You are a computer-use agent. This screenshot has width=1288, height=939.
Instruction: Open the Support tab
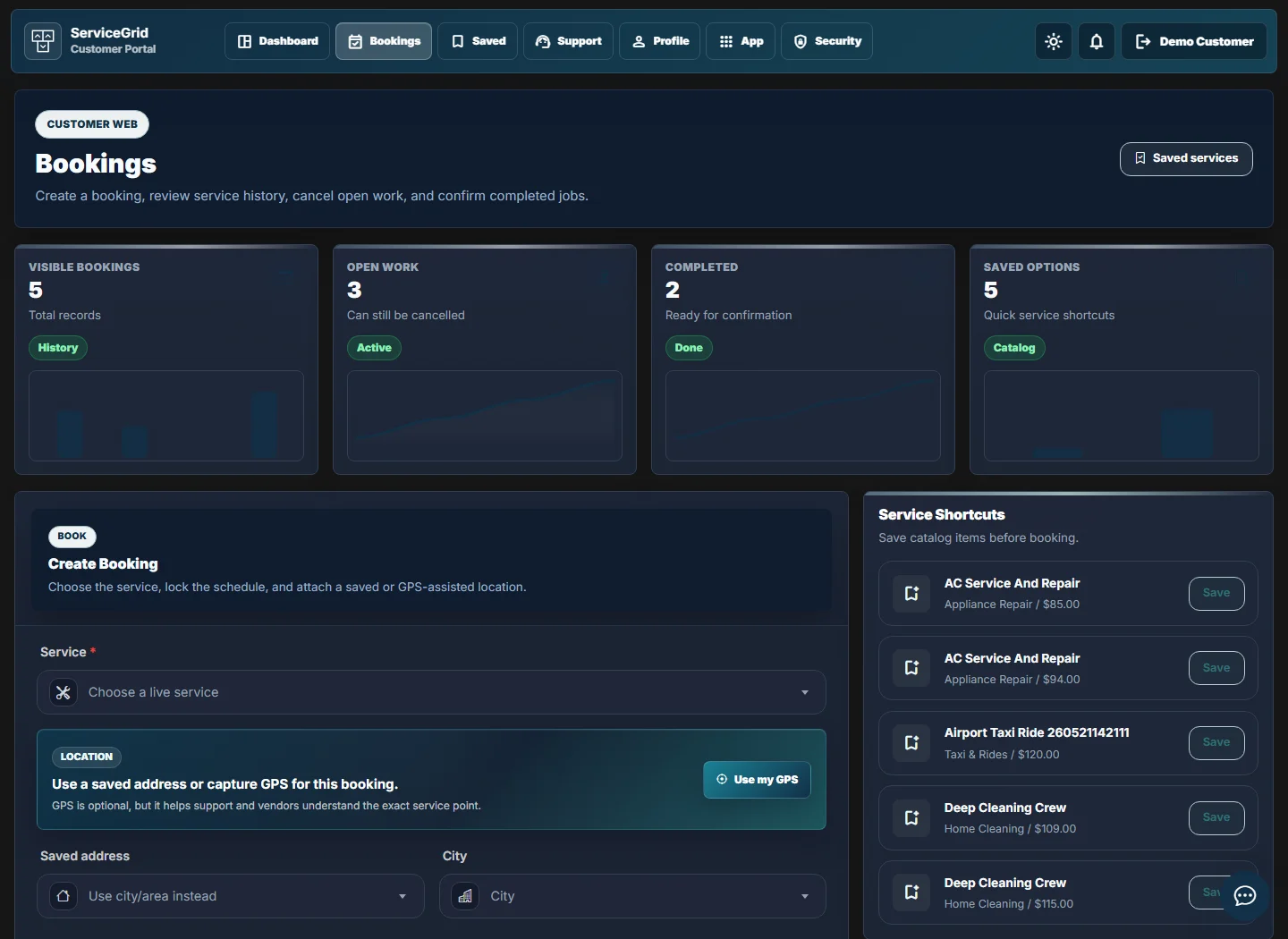pos(568,41)
